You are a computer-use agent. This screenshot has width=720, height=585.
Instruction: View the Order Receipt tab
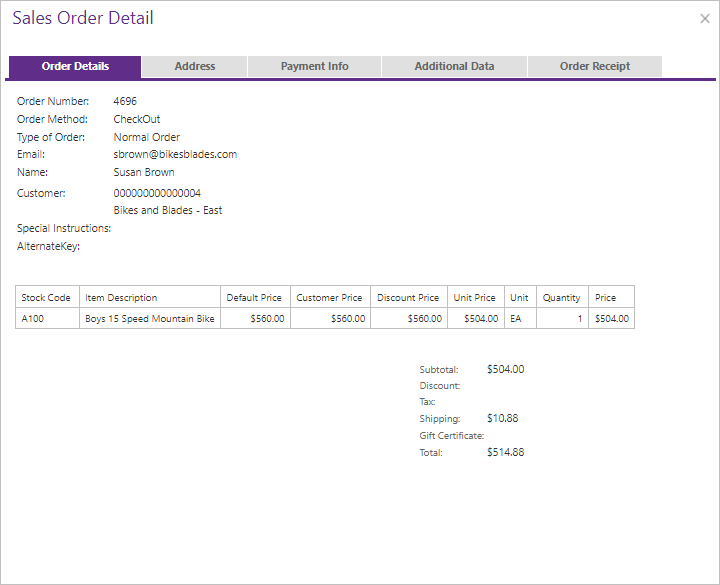coord(595,67)
